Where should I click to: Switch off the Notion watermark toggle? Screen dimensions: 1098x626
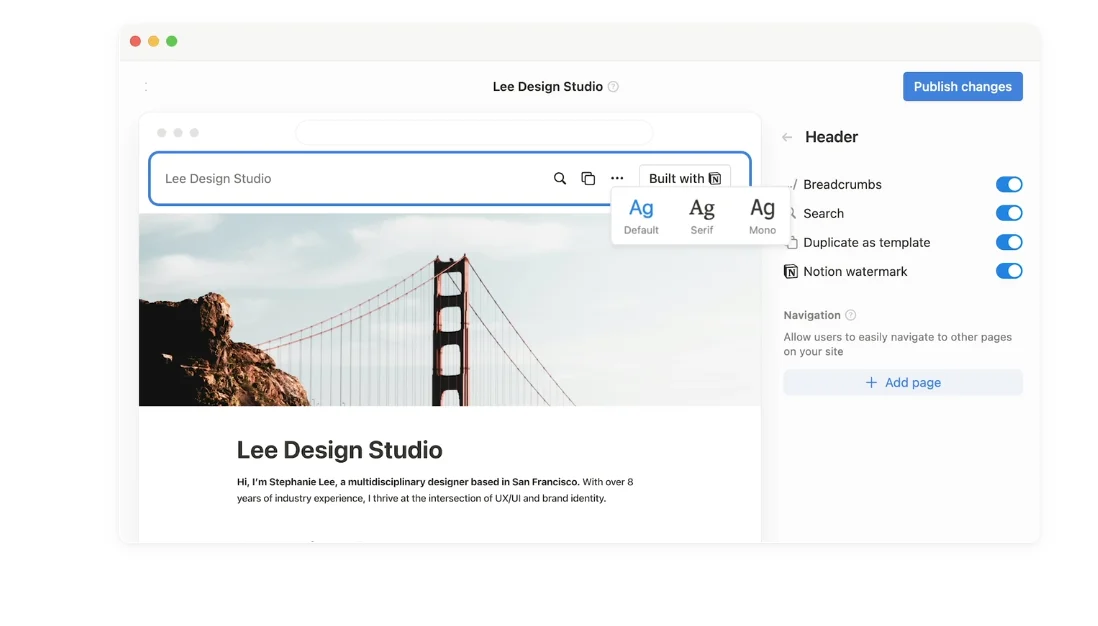click(x=1008, y=272)
